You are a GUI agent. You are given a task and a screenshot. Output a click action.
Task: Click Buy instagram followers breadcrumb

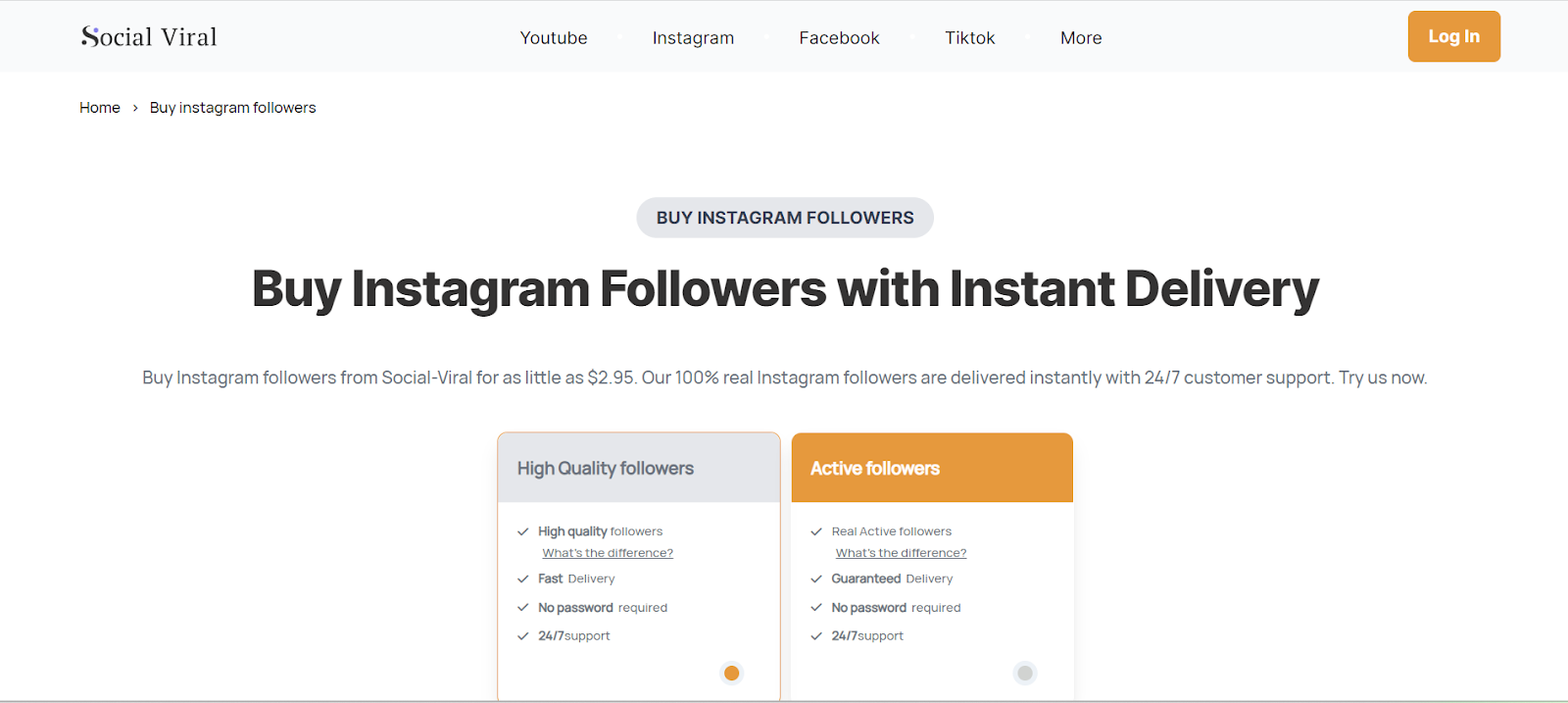[x=233, y=108]
